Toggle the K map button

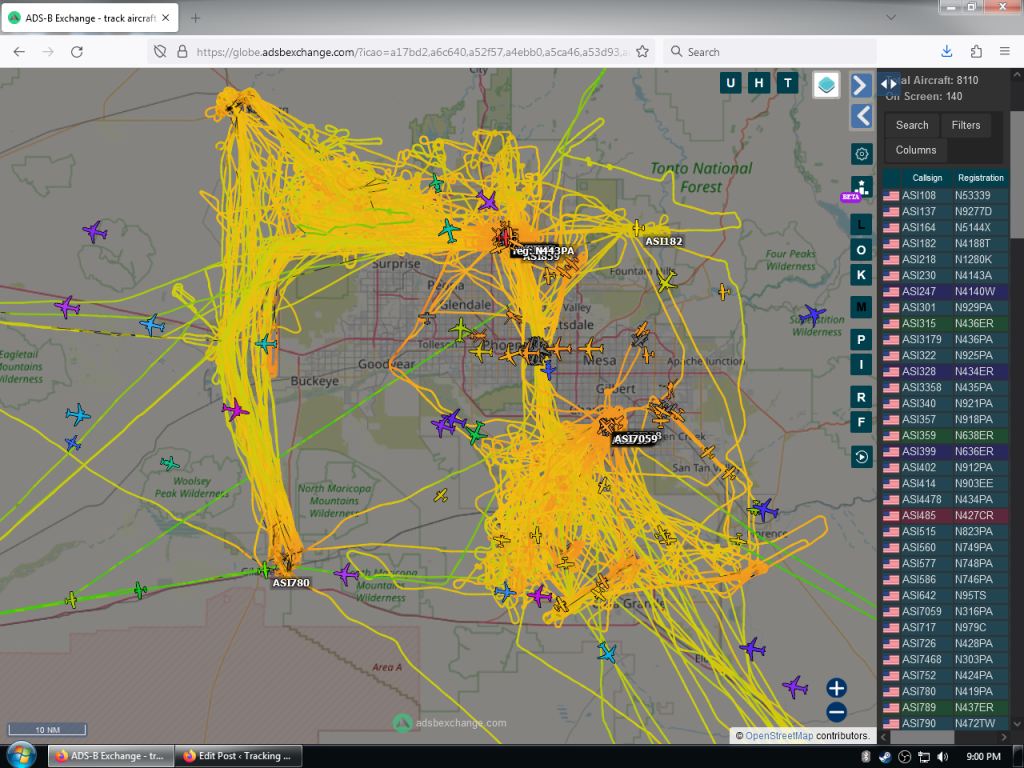(x=861, y=275)
